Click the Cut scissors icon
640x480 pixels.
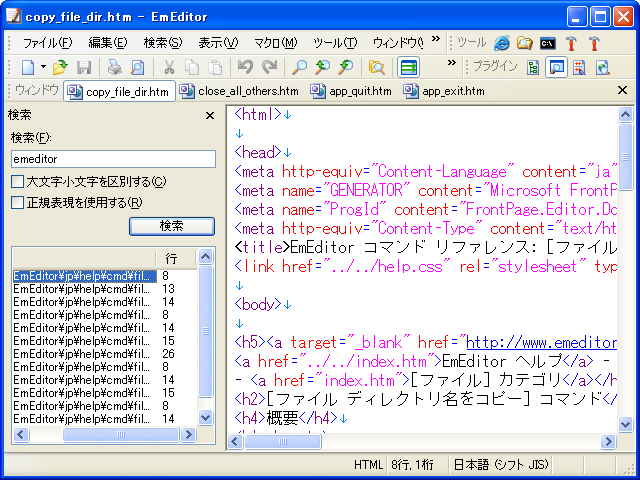(169, 67)
